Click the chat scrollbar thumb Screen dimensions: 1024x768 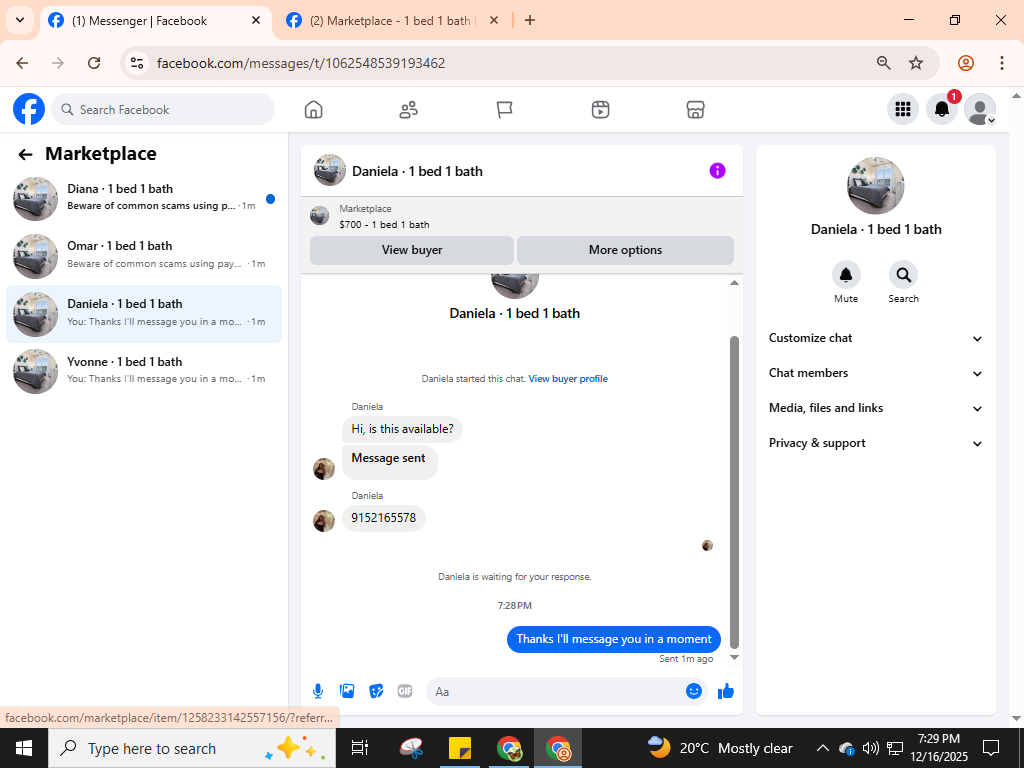coord(734,492)
